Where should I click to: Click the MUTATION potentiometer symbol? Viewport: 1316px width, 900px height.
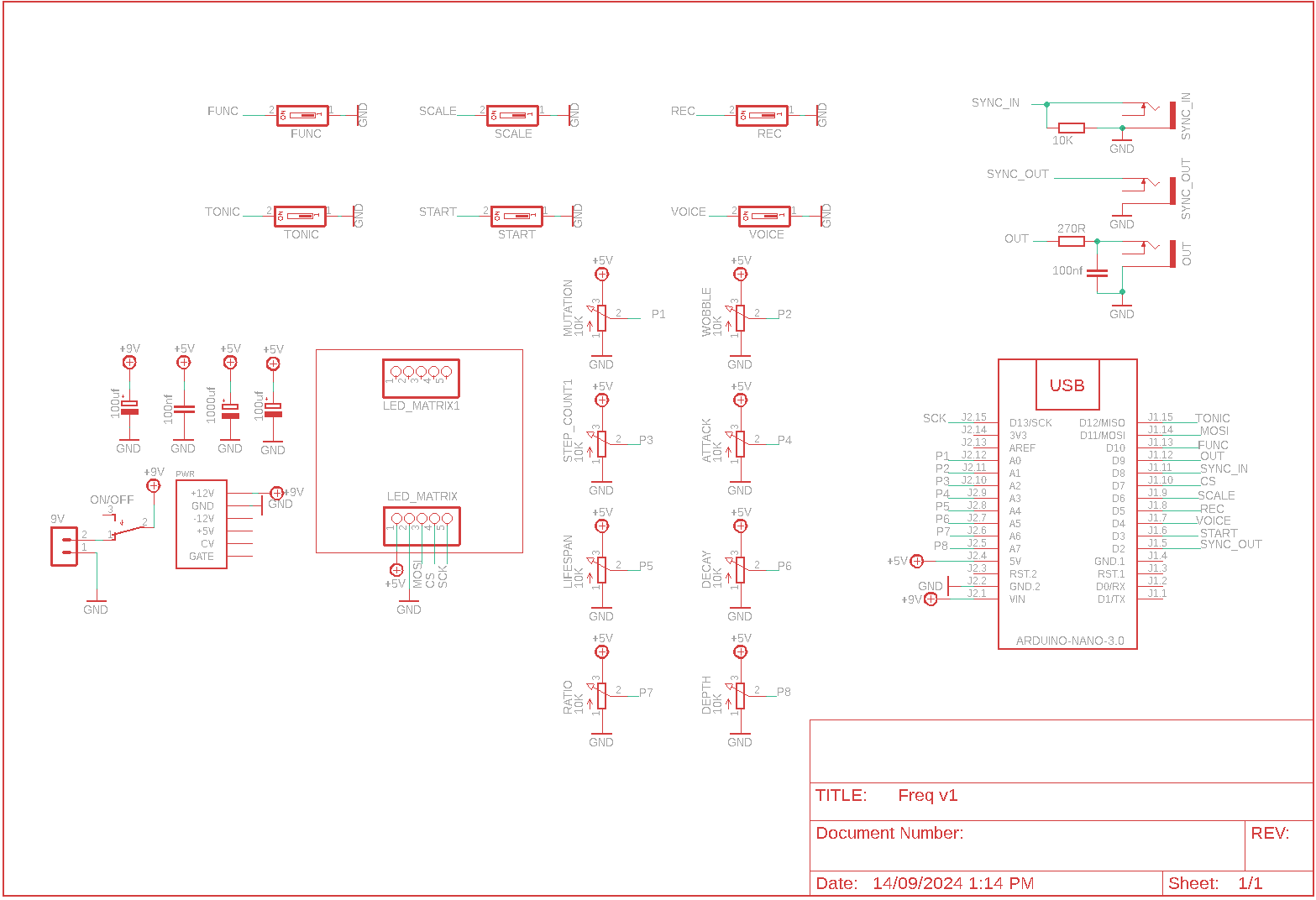pyautogui.click(x=600, y=318)
